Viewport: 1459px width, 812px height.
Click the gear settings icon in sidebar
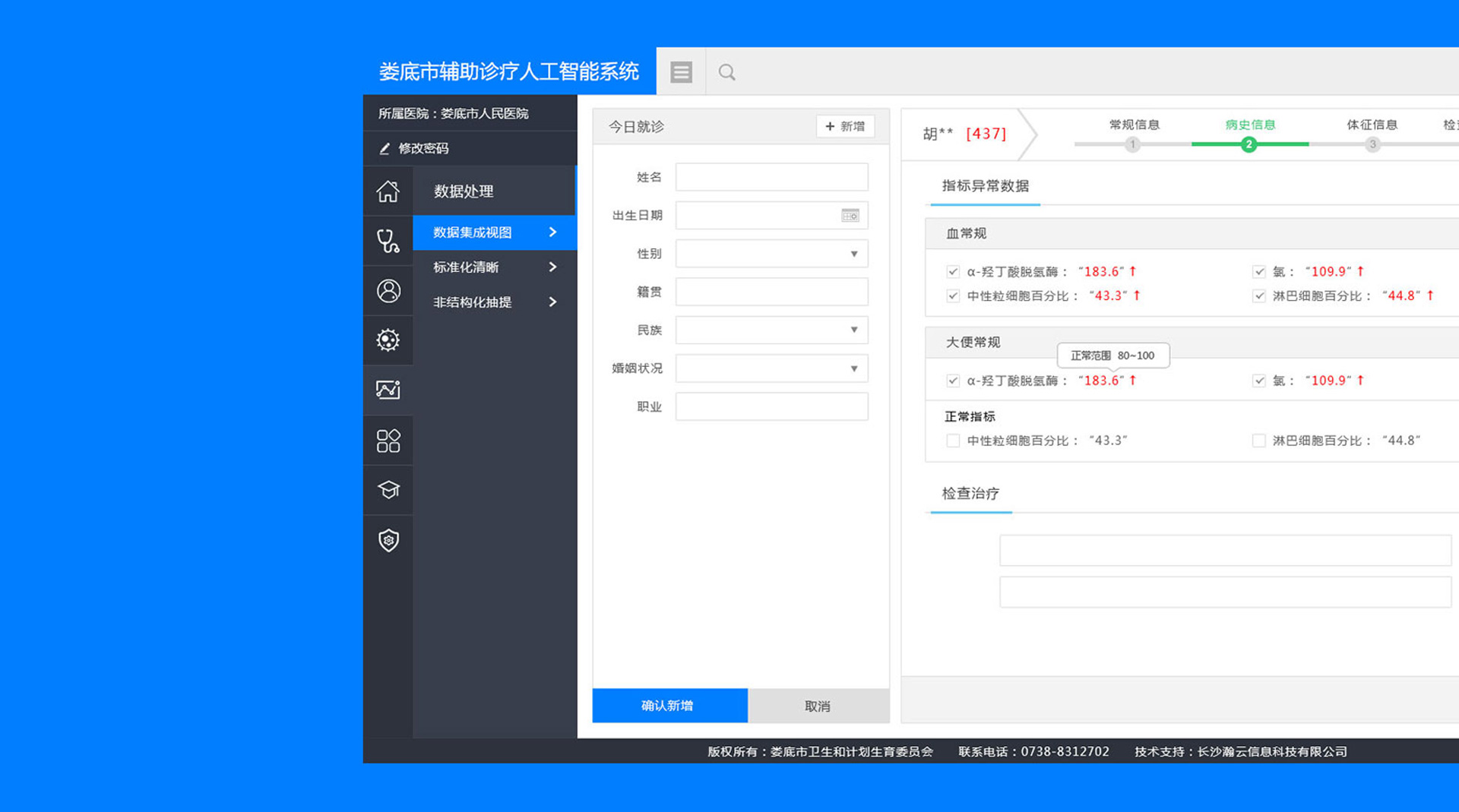pos(388,340)
